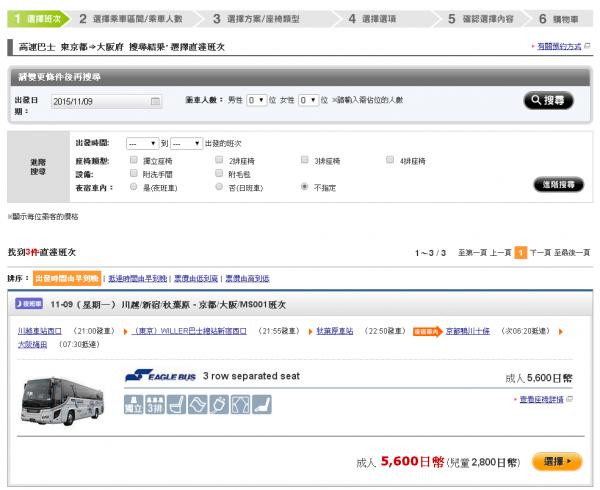600x490 pixels.
Task: Click the 3-row seat amenity icon
Action: click(155, 405)
